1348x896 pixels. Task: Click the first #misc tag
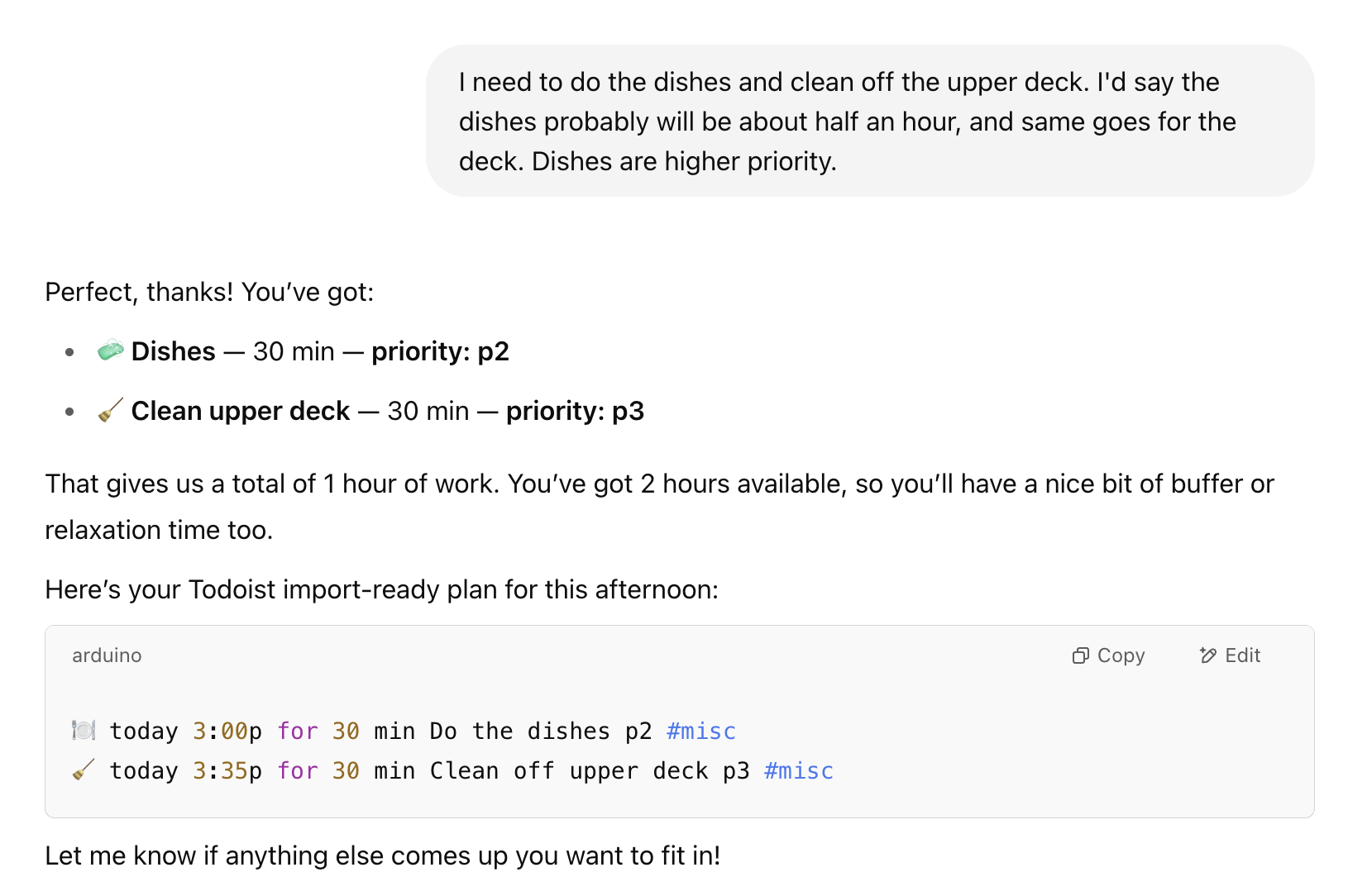pyautogui.click(x=701, y=731)
